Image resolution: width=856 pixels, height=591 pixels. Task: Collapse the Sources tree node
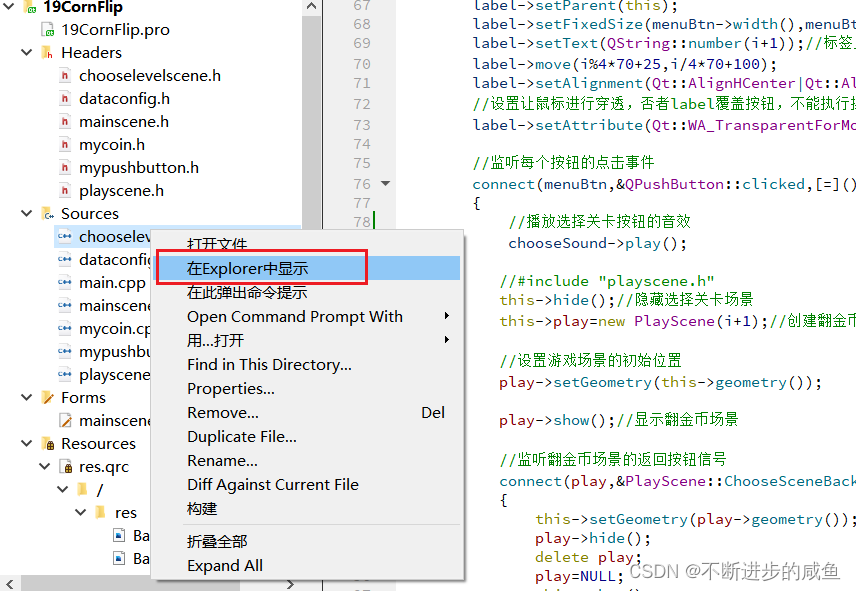point(26,213)
